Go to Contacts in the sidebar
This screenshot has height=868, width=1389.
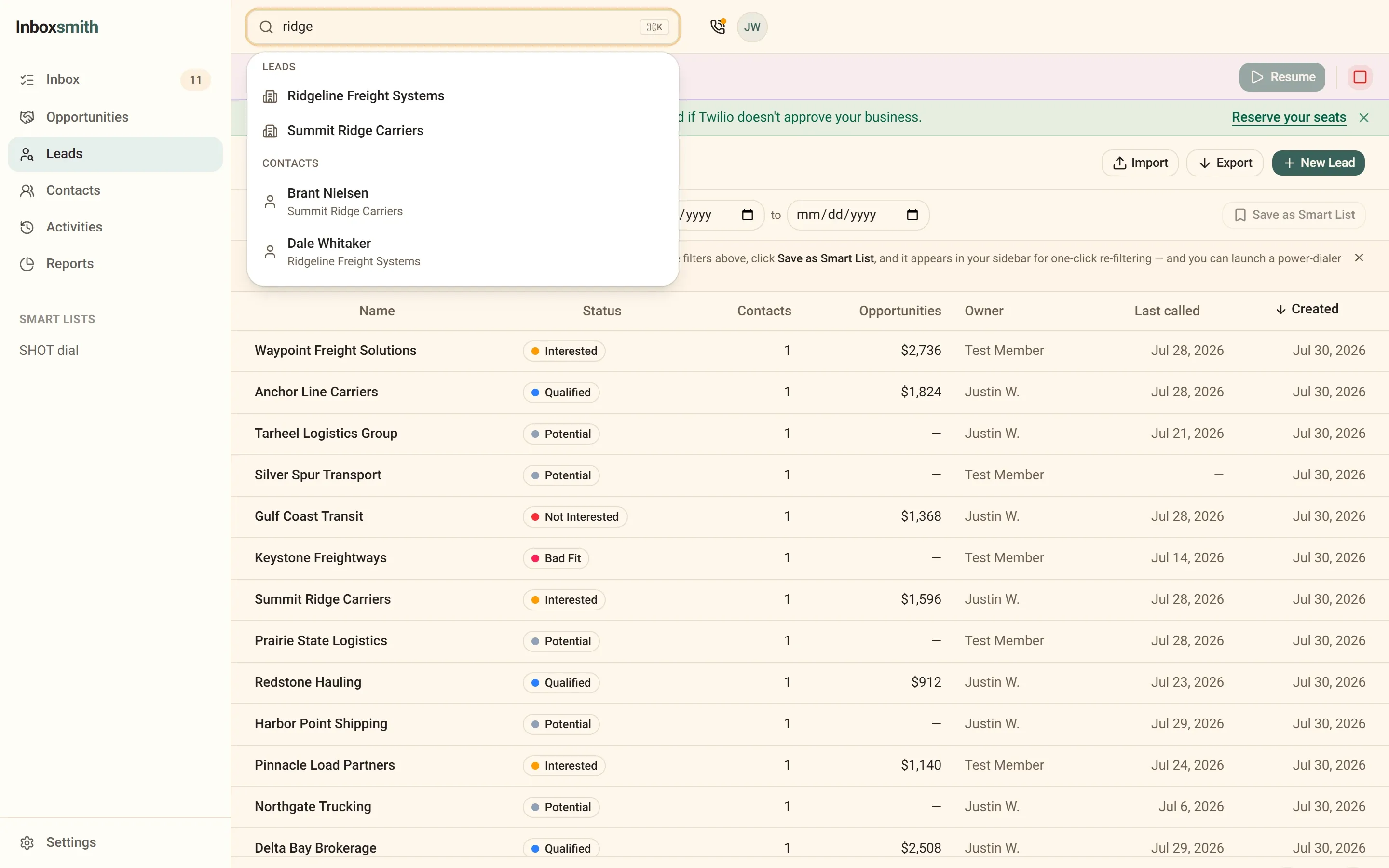point(115,190)
